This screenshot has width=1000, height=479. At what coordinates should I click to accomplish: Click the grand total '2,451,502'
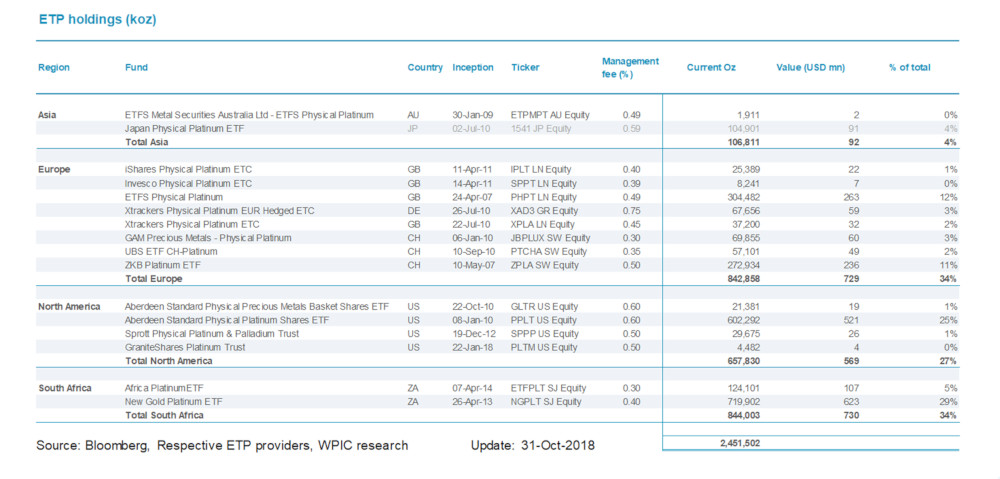point(738,443)
